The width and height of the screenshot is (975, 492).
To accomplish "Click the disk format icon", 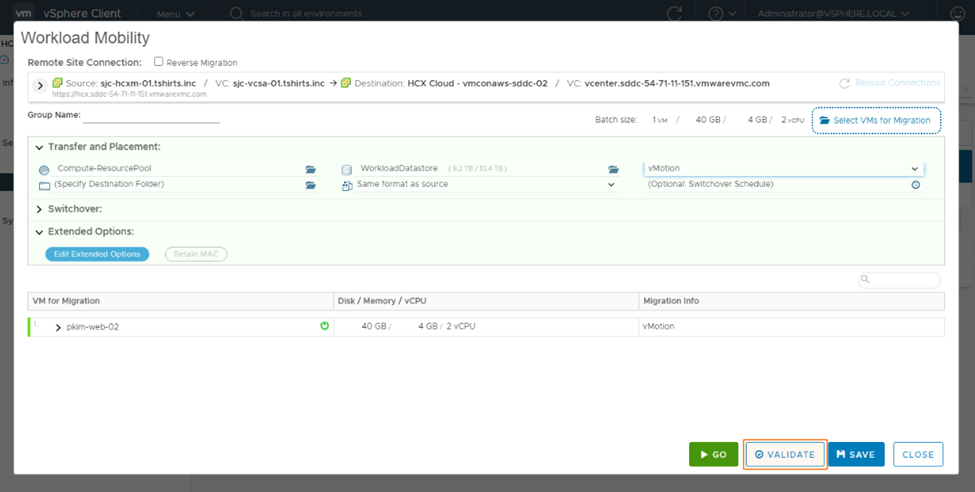I will click(x=347, y=186).
